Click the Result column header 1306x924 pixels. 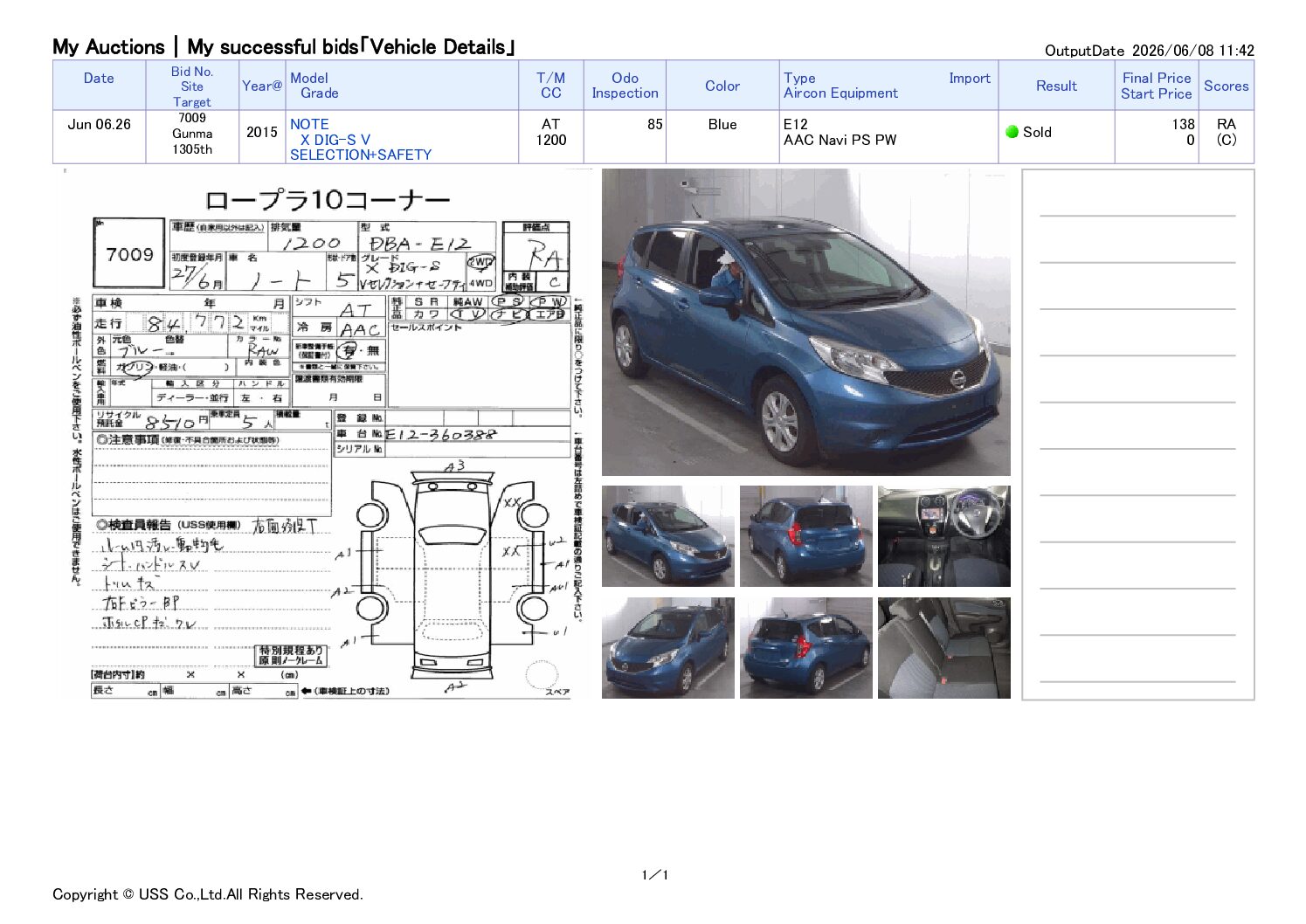pyautogui.click(x=1056, y=86)
